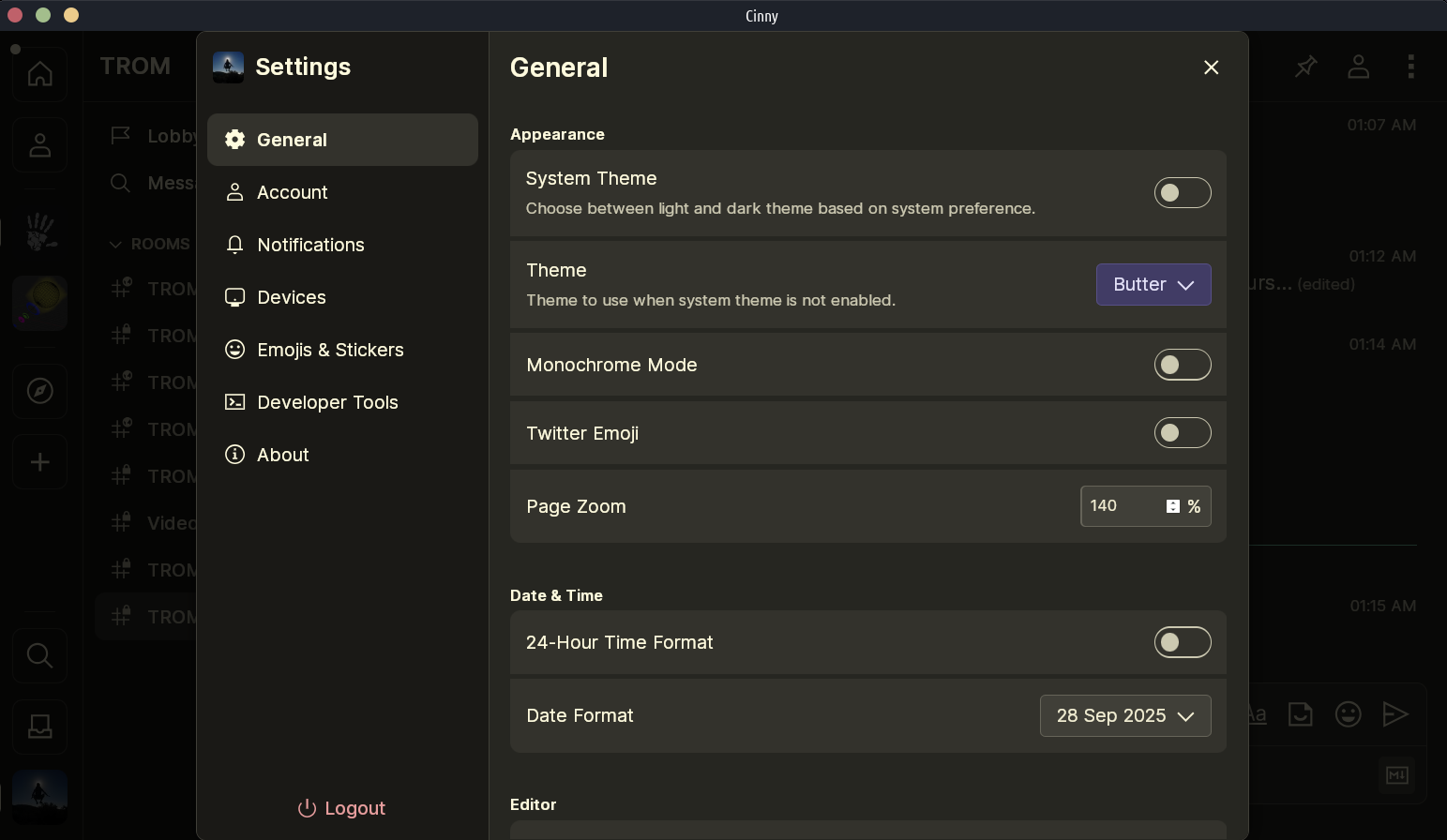This screenshot has height=840, width=1447.
Task: Open the Explore compass icon
Action: point(39,390)
